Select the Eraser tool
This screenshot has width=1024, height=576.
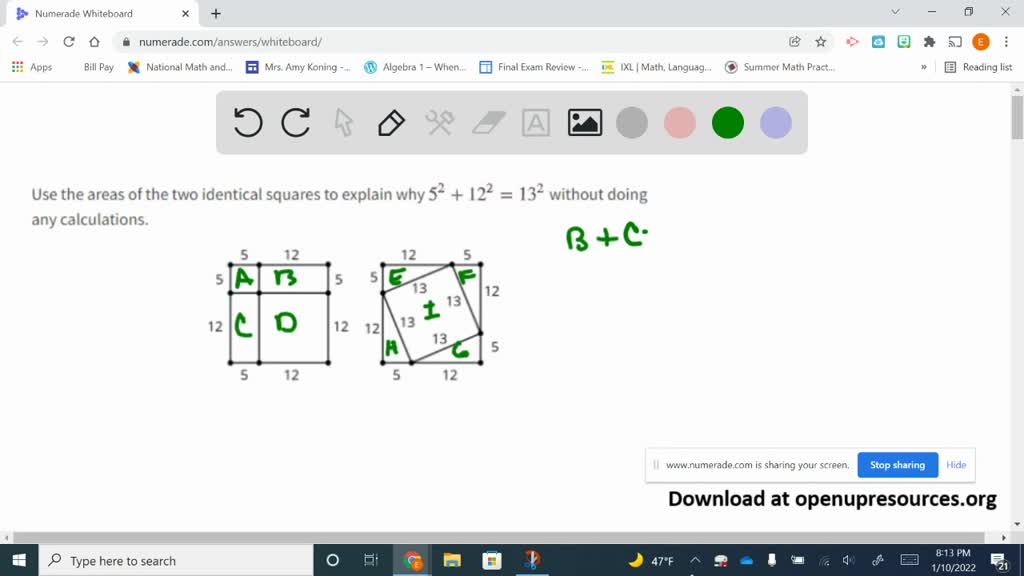point(488,122)
